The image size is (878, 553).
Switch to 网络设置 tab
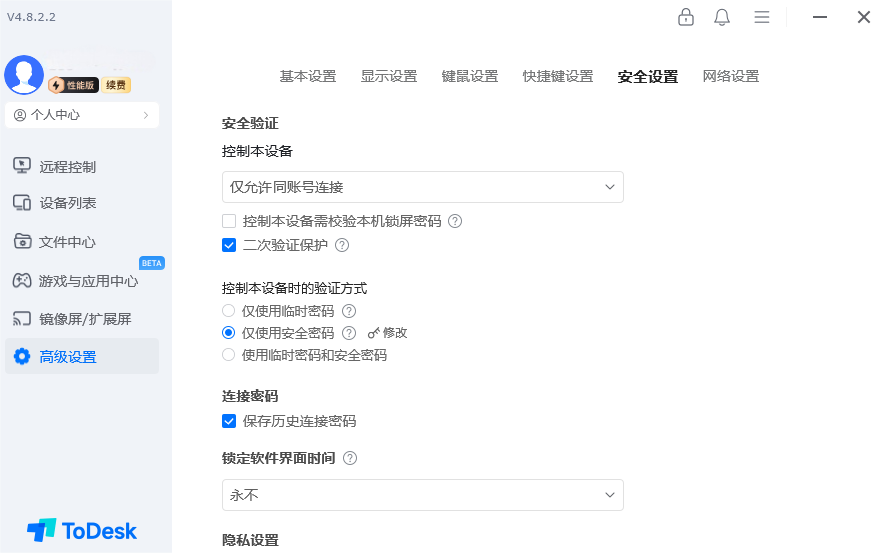tap(731, 76)
